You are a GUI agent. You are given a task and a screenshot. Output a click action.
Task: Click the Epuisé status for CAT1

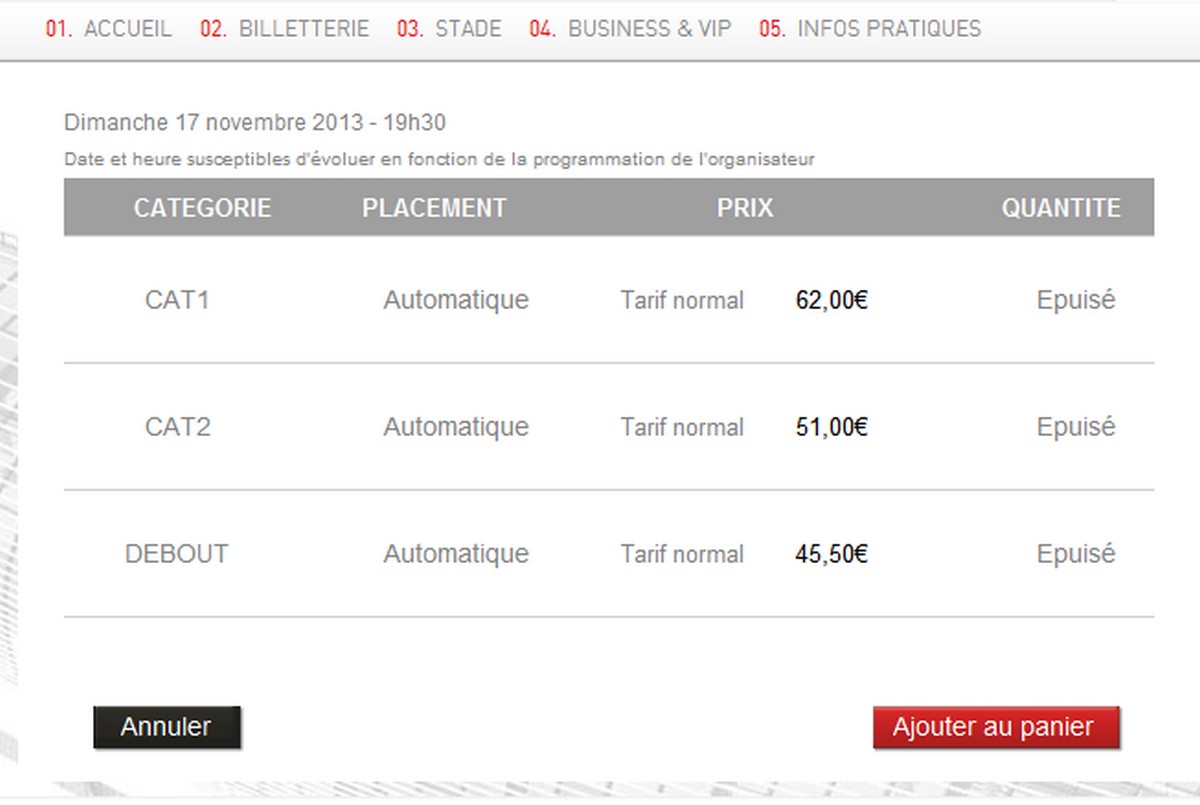1075,300
